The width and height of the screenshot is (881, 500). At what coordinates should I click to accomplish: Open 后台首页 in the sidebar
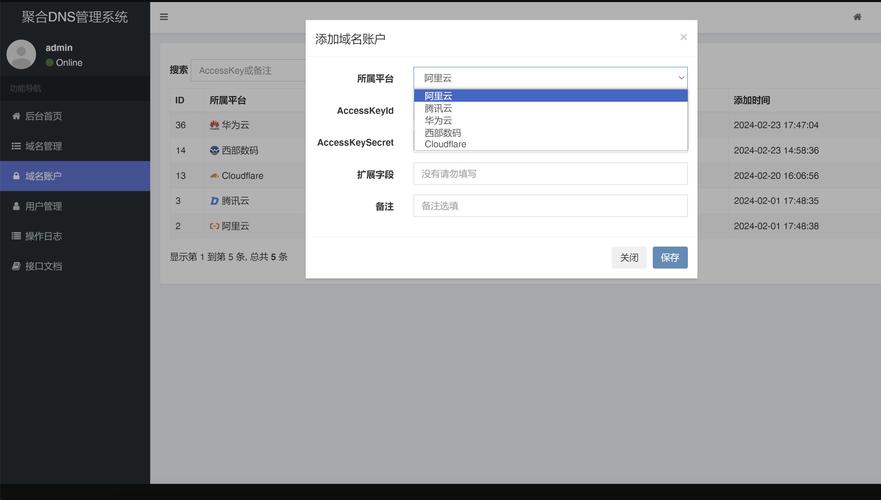(43, 116)
